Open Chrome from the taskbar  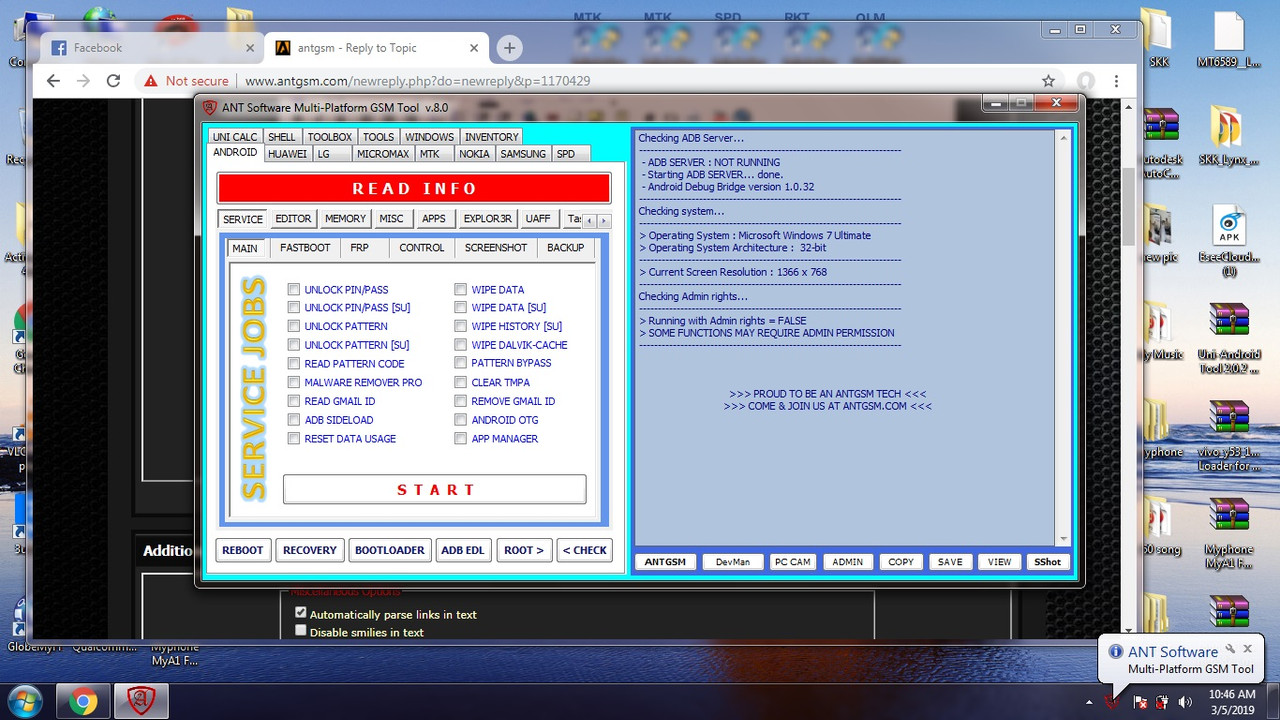tap(84, 702)
